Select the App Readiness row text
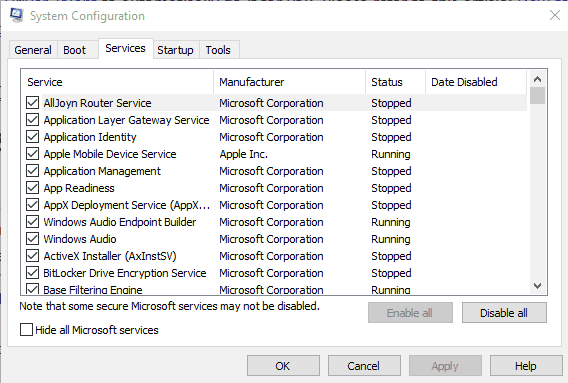The height and width of the screenshot is (383, 568). point(79,188)
